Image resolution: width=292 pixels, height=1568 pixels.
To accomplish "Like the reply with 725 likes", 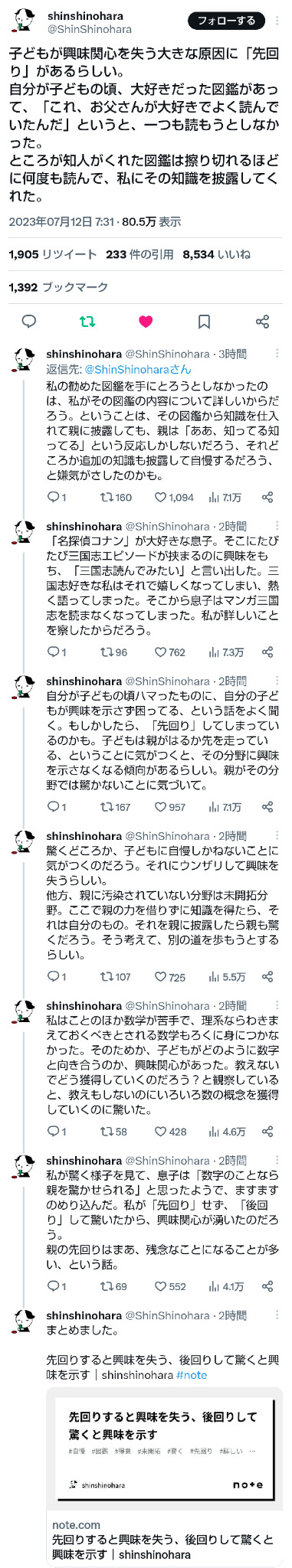I will coord(169,977).
